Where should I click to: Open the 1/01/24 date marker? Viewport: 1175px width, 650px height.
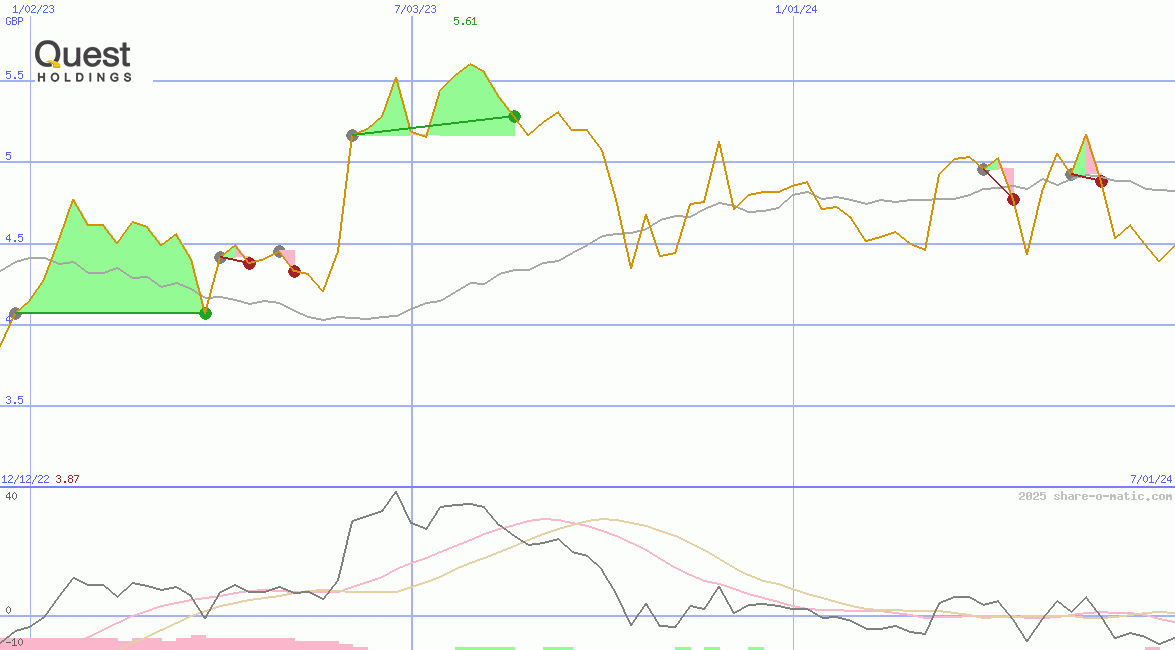[x=795, y=8]
